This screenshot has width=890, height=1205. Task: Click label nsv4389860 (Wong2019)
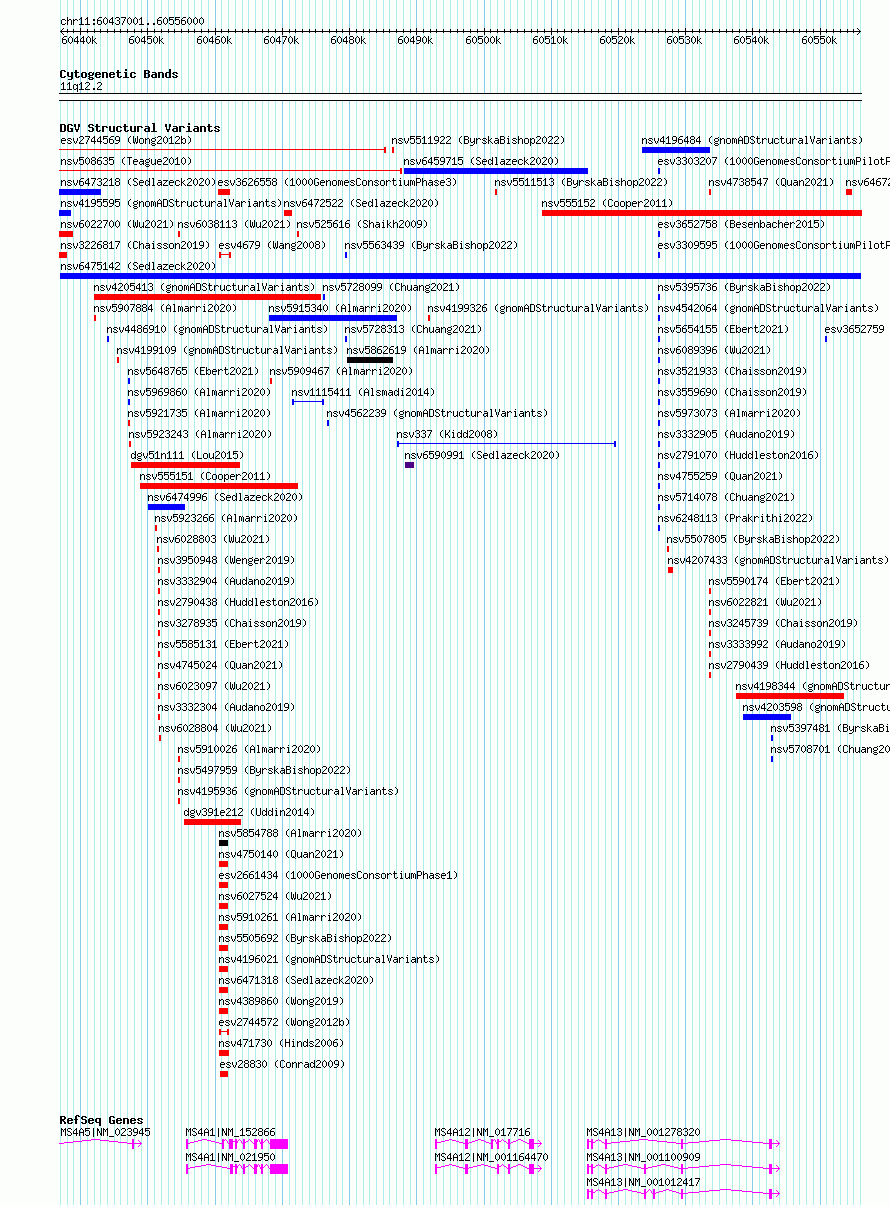(281, 1001)
